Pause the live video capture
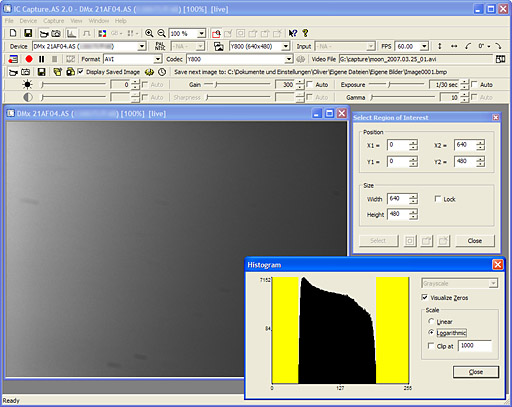Screen dimensions: 512x407 click(x=42, y=59)
